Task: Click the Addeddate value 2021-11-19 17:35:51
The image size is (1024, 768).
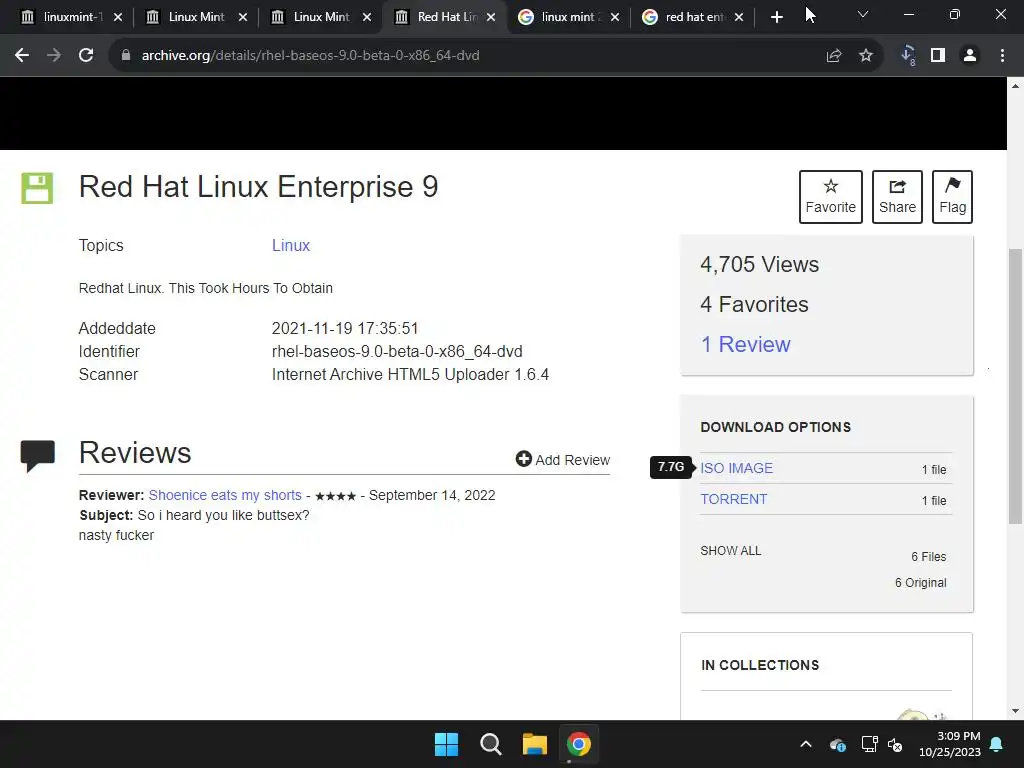Action: tap(345, 328)
